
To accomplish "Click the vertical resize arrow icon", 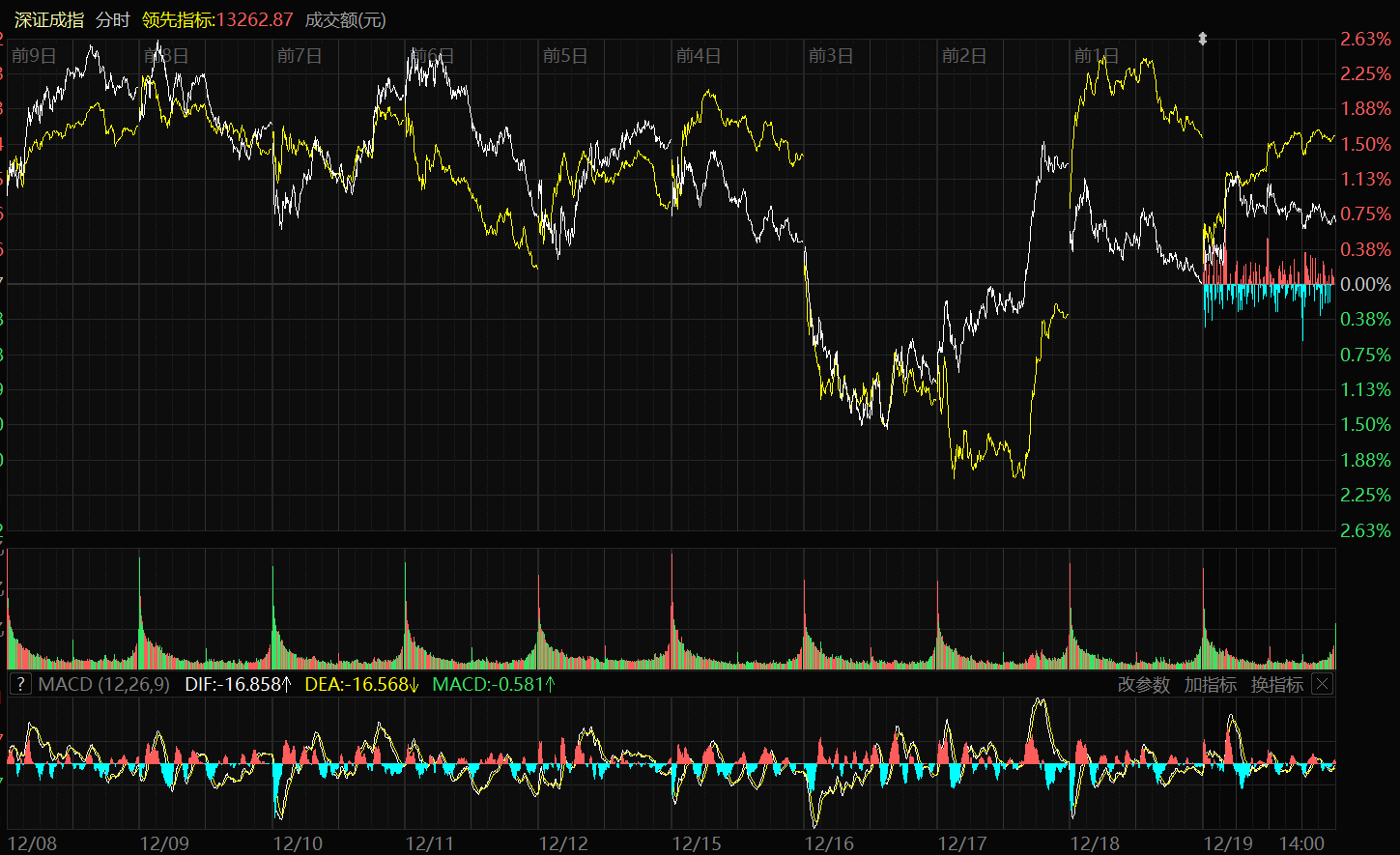I will click(x=1203, y=39).
